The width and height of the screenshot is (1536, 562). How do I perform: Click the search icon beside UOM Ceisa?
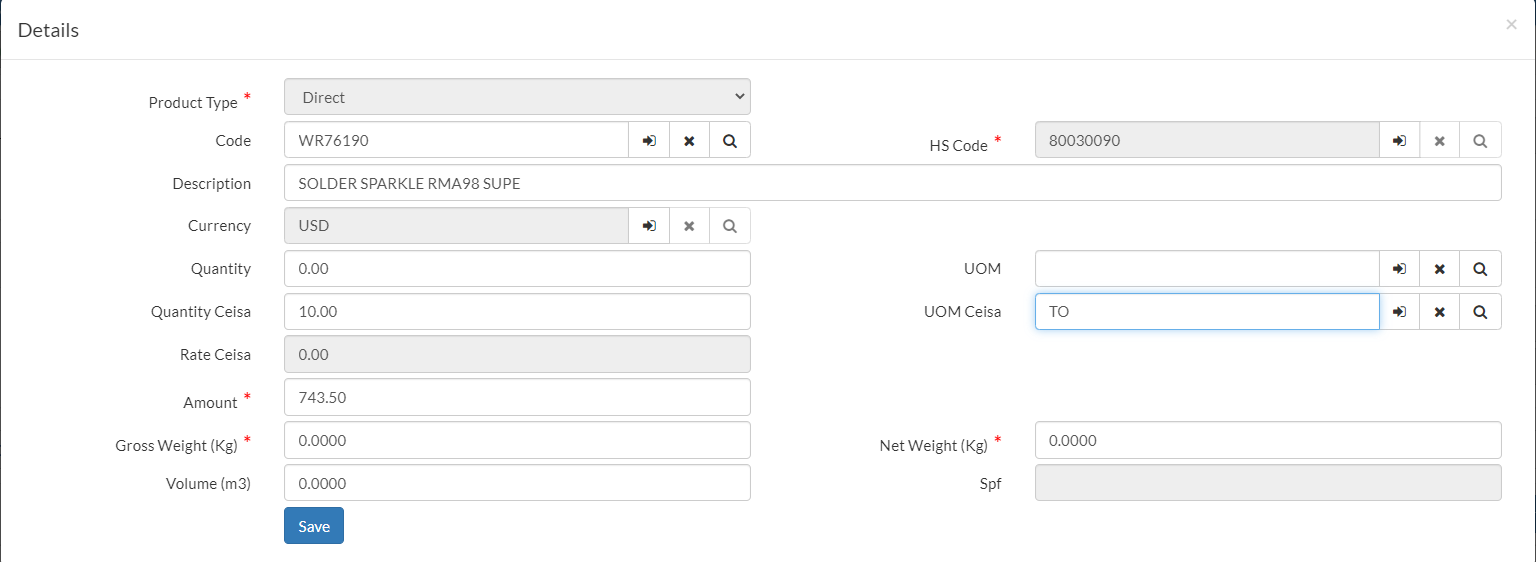[x=1480, y=312]
